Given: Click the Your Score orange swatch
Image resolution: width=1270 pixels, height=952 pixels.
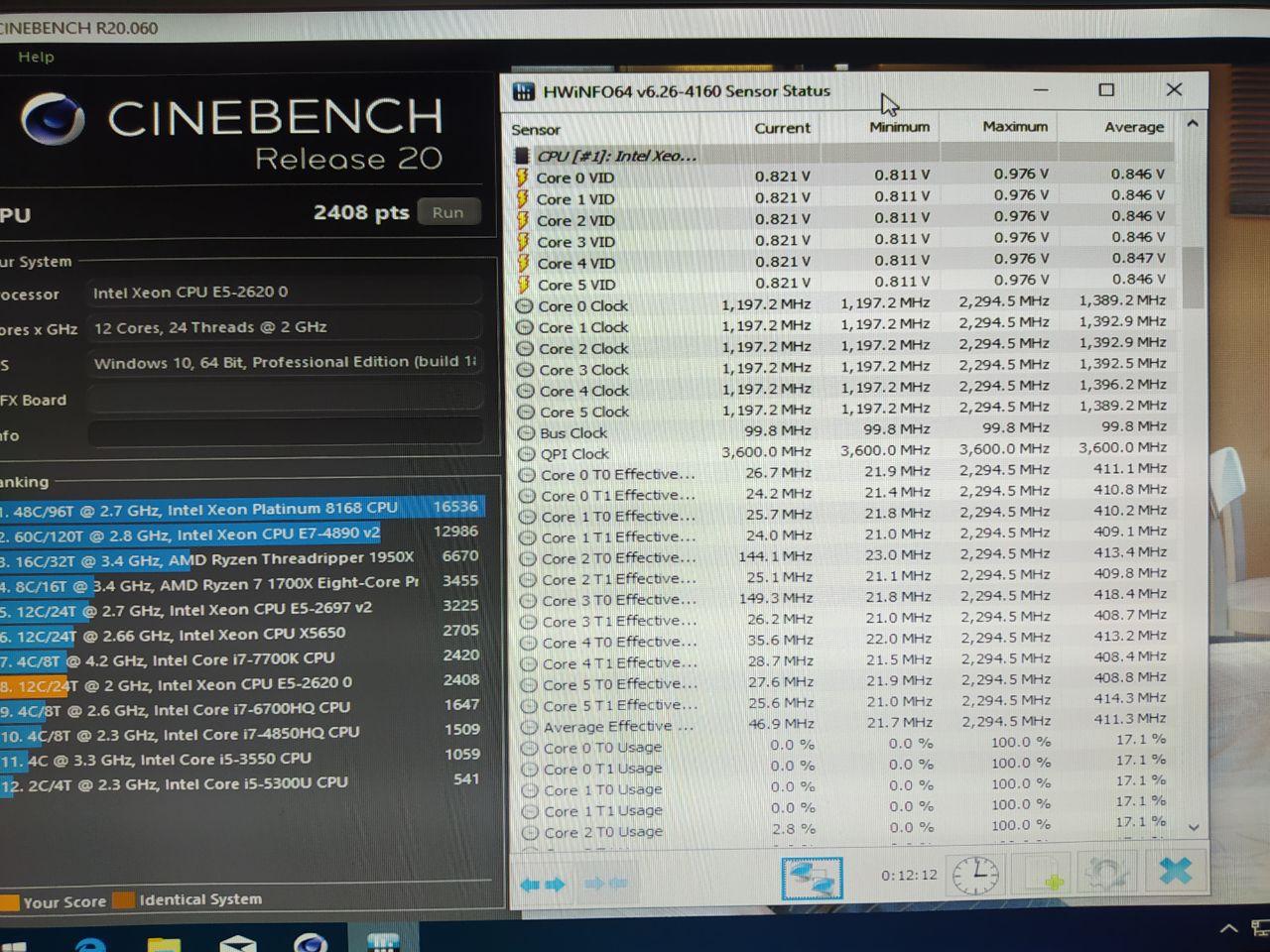Looking at the screenshot, I should coord(9,901).
